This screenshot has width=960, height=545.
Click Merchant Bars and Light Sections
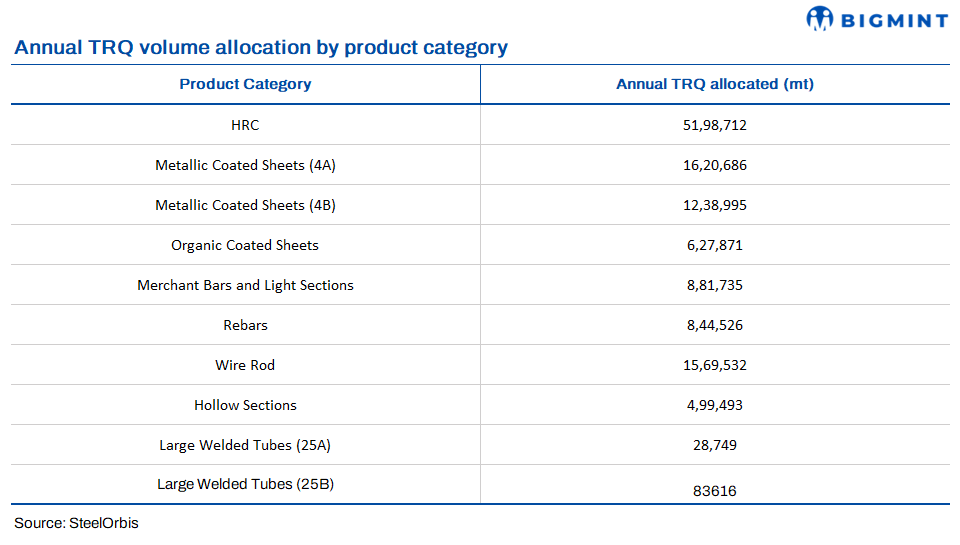coord(245,285)
